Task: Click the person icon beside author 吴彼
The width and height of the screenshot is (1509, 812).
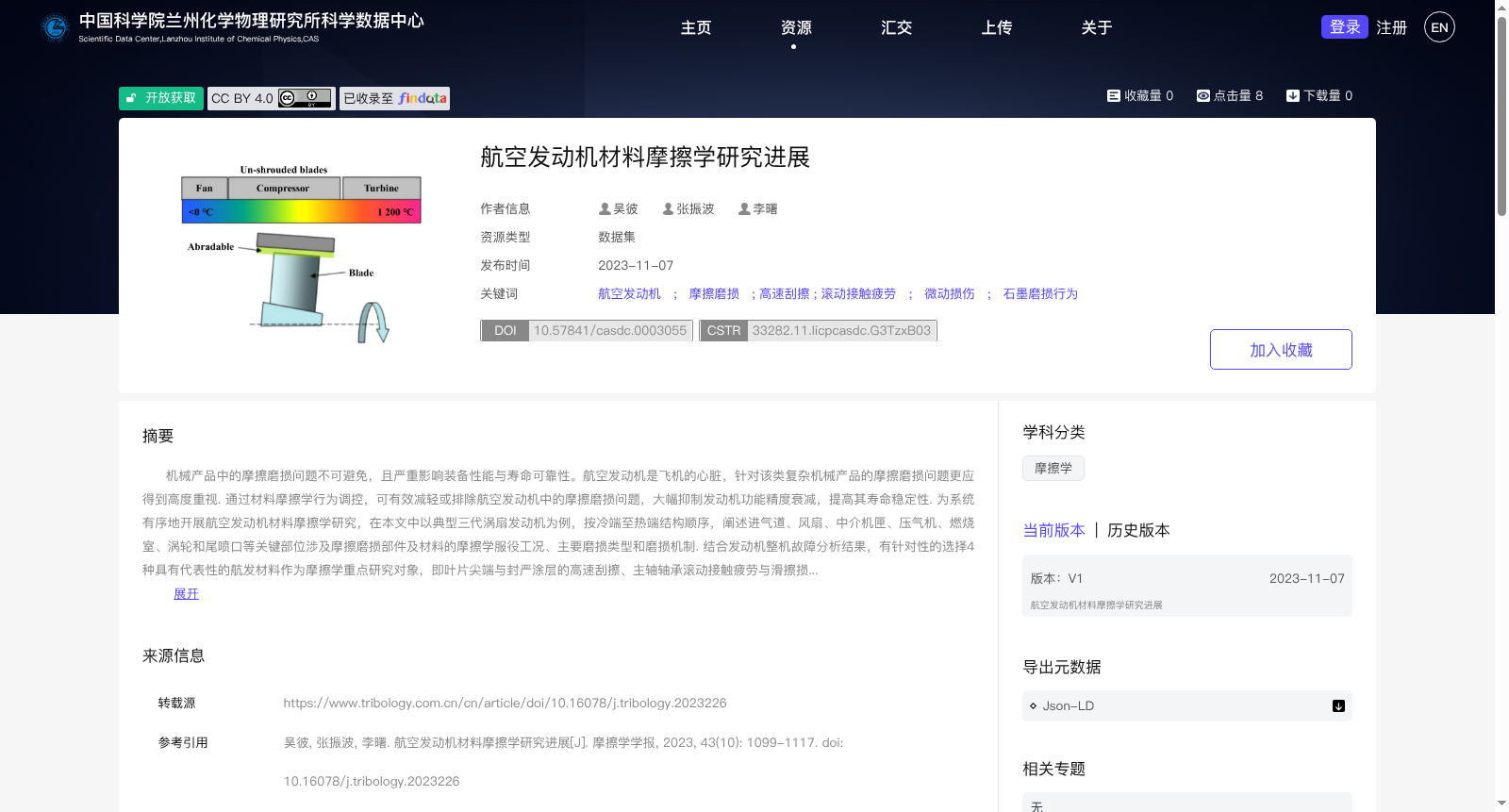Action: pyautogui.click(x=605, y=208)
